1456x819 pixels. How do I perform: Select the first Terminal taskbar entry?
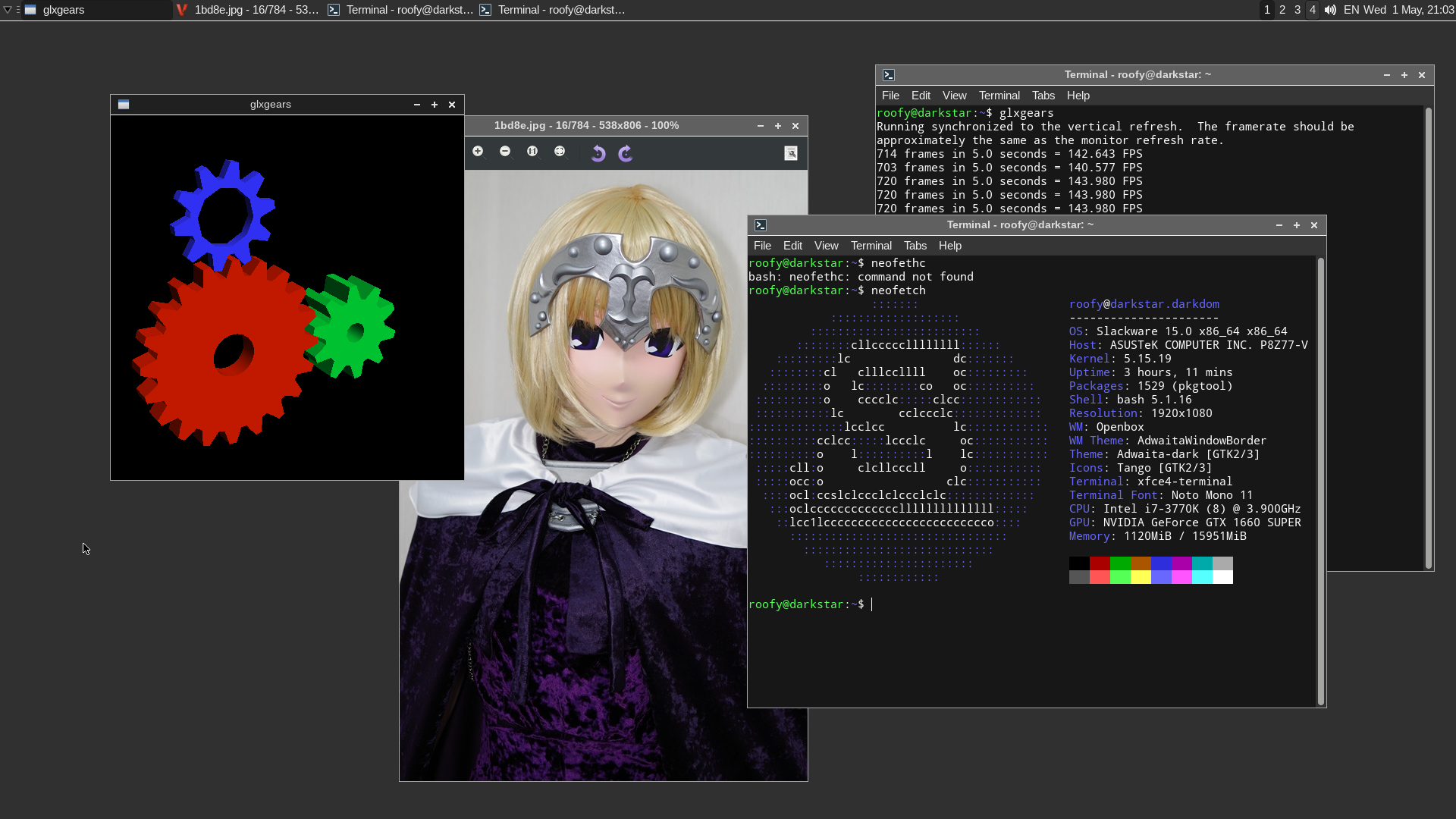click(400, 10)
